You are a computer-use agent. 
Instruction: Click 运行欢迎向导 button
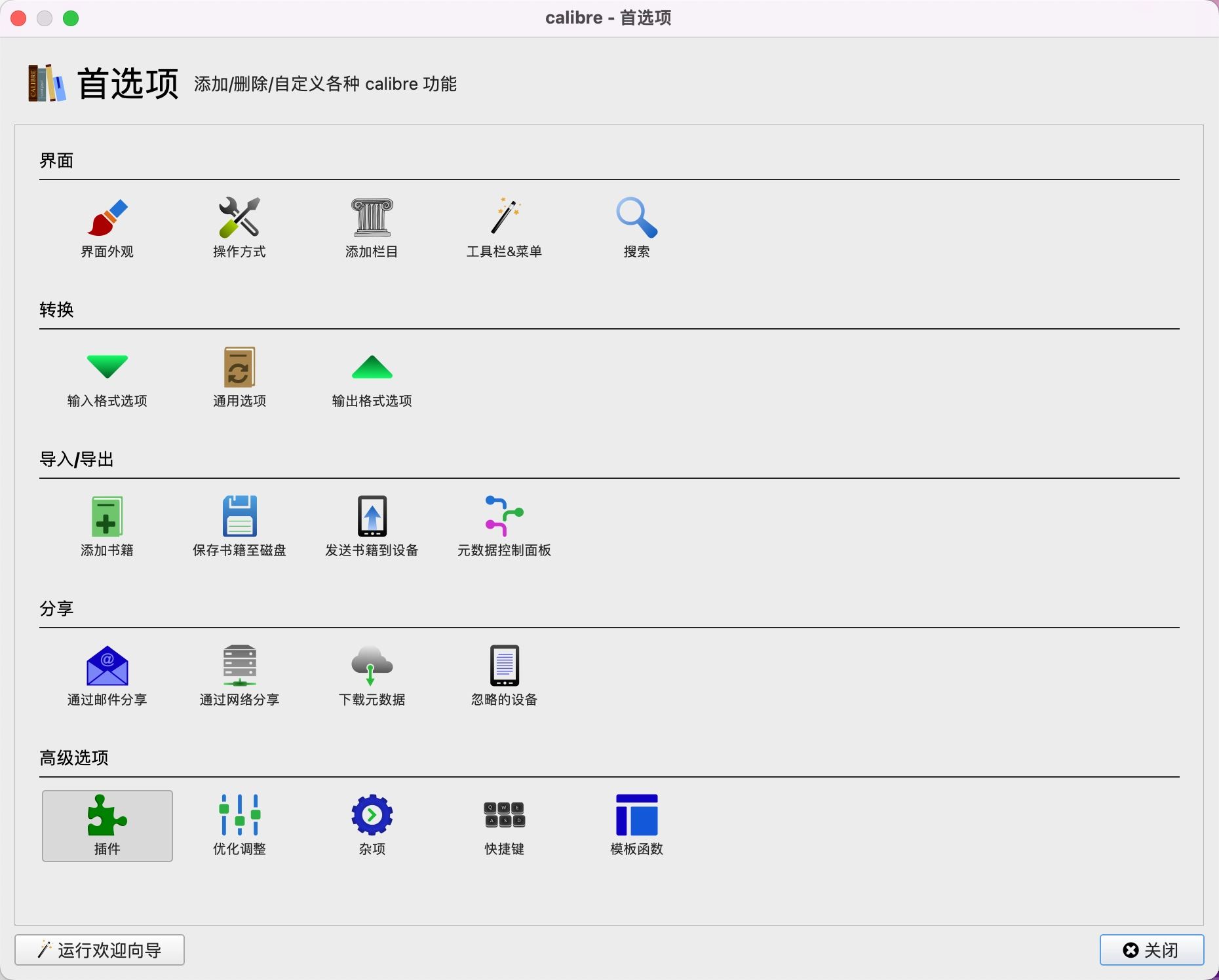(x=100, y=950)
